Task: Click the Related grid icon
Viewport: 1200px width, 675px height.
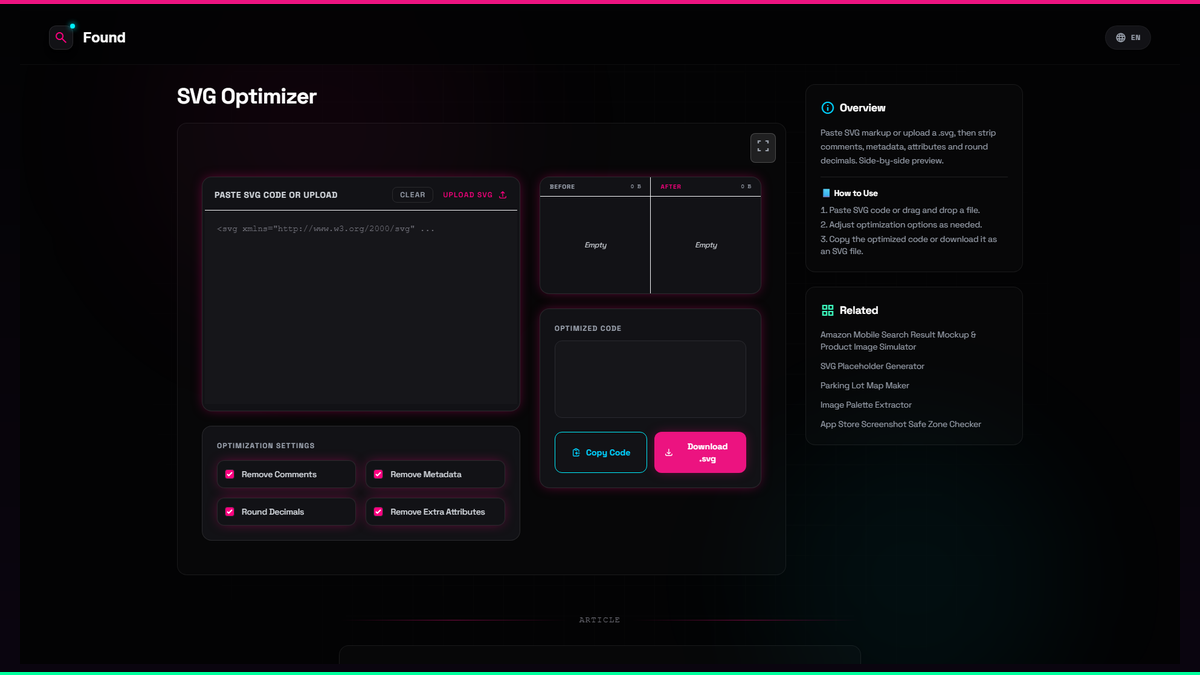Action: (827, 310)
